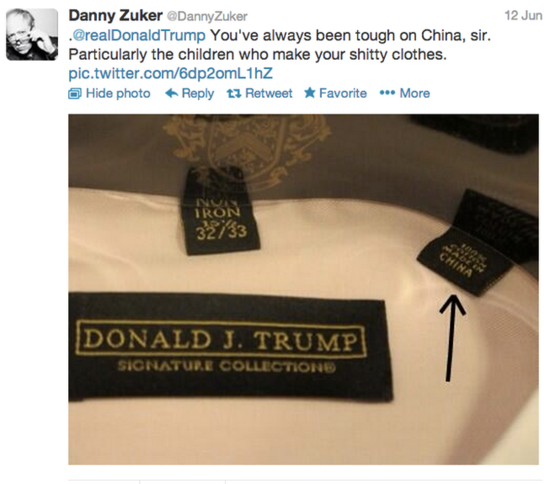Click the Non Iron 32/33 size tag
This screenshot has width=550, height=484.
click(x=220, y=210)
